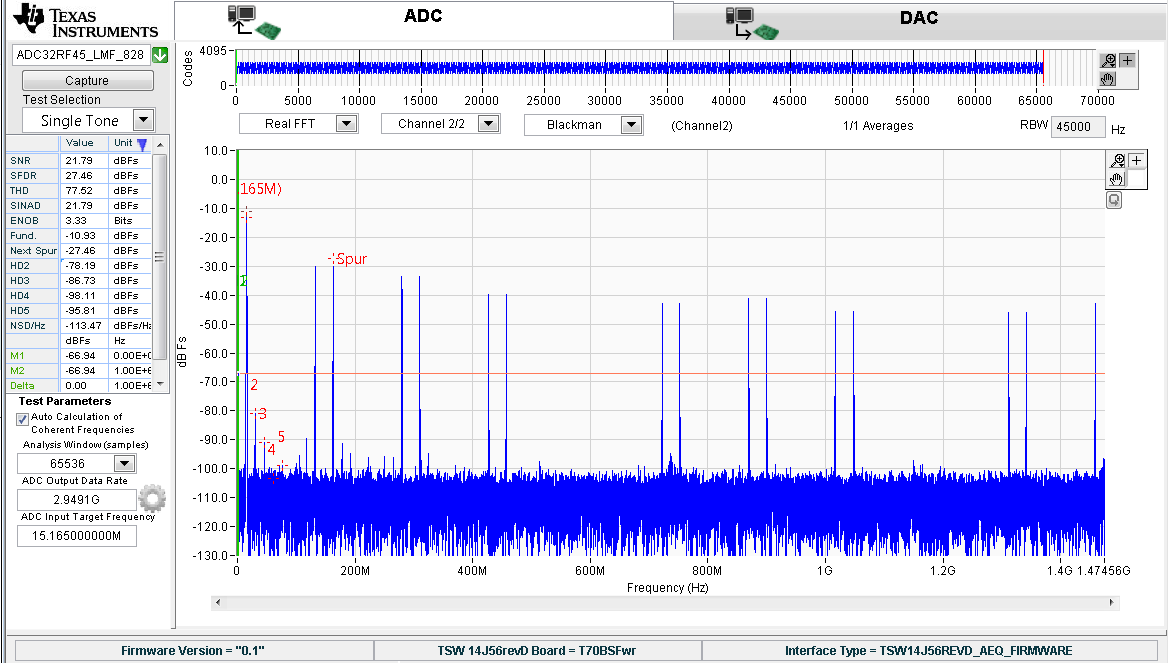The image size is (1168, 663).
Task: Click the Firmware Version status entry
Action: click(193, 650)
